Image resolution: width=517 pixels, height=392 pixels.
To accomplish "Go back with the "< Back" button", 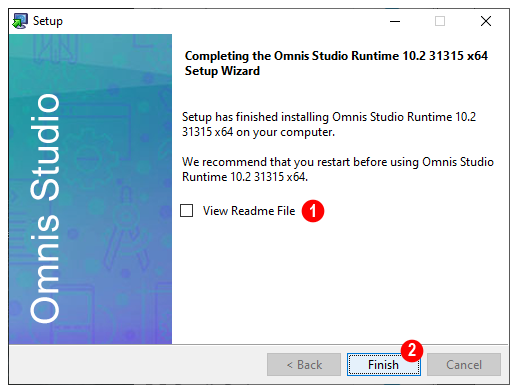I will pos(304,365).
